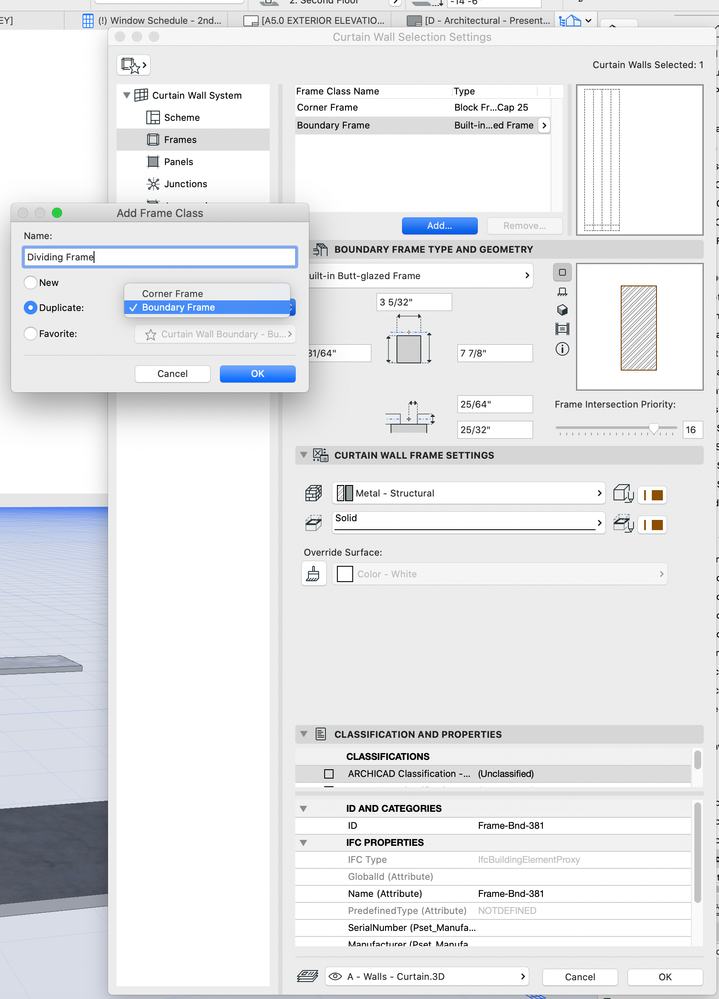The width and height of the screenshot is (719, 999).
Task: Switch to the Window Schedule tab
Action: 152,20
